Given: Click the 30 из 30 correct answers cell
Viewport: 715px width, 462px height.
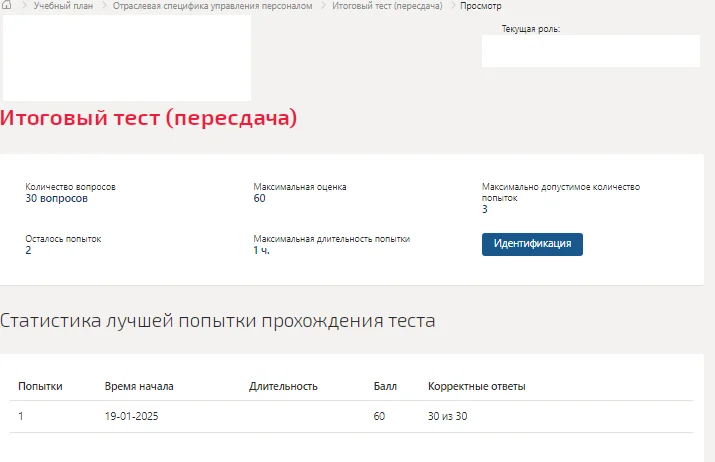Looking at the screenshot, I should [x=447, y=416].
